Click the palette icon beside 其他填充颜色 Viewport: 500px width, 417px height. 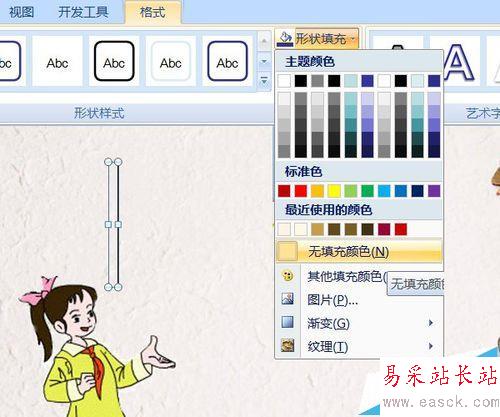click(x=287, y=276)
